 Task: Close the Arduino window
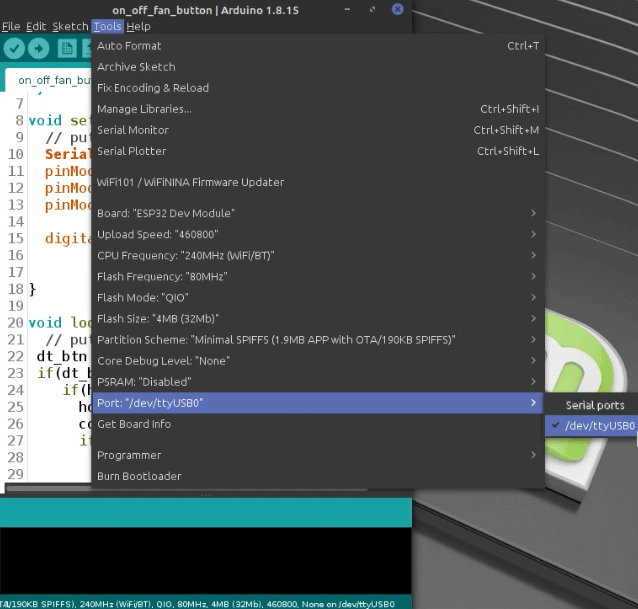(x=398, y=9)
